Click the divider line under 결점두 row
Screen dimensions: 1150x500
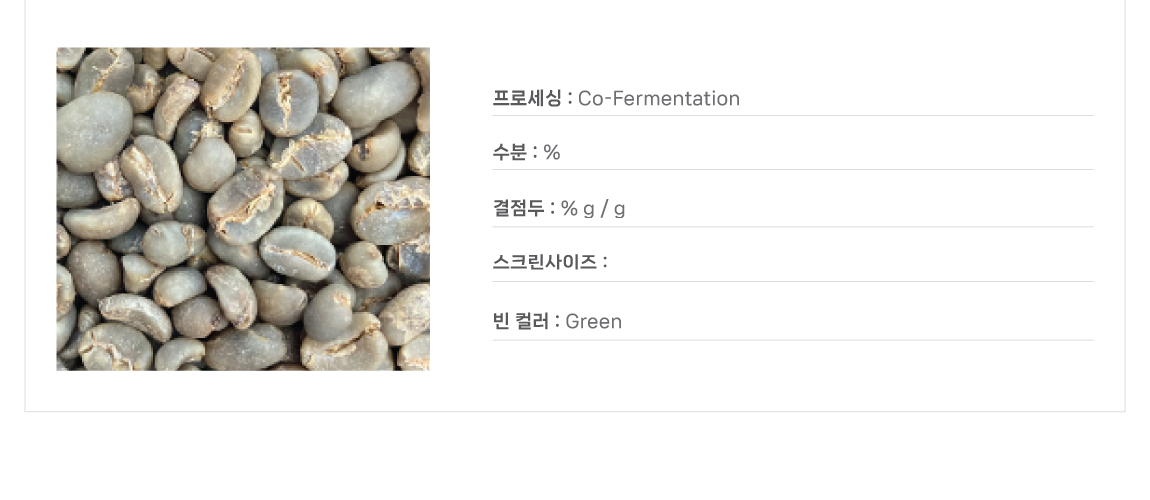click(793, 227)
